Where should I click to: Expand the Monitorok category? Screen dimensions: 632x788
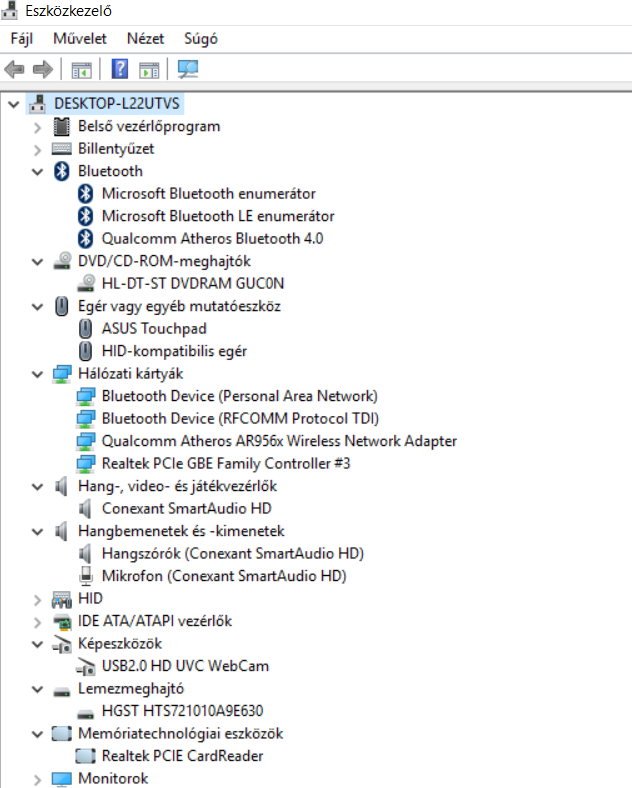(x=37, y=779)
